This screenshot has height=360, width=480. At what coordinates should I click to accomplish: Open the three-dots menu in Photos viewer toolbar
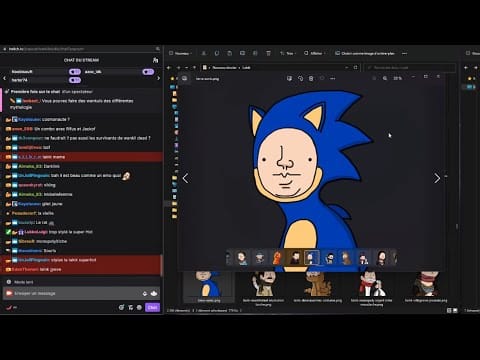point(333,78)
